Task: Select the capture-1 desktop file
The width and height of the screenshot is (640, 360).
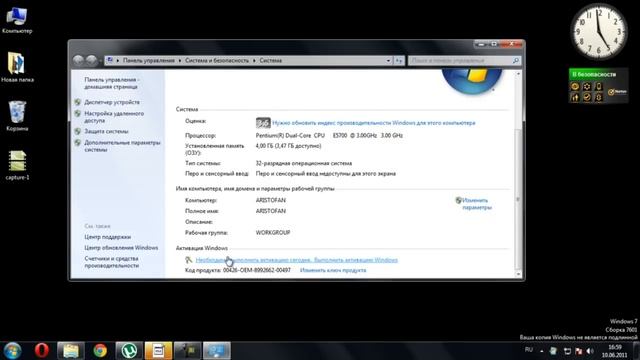Action: 17,165
